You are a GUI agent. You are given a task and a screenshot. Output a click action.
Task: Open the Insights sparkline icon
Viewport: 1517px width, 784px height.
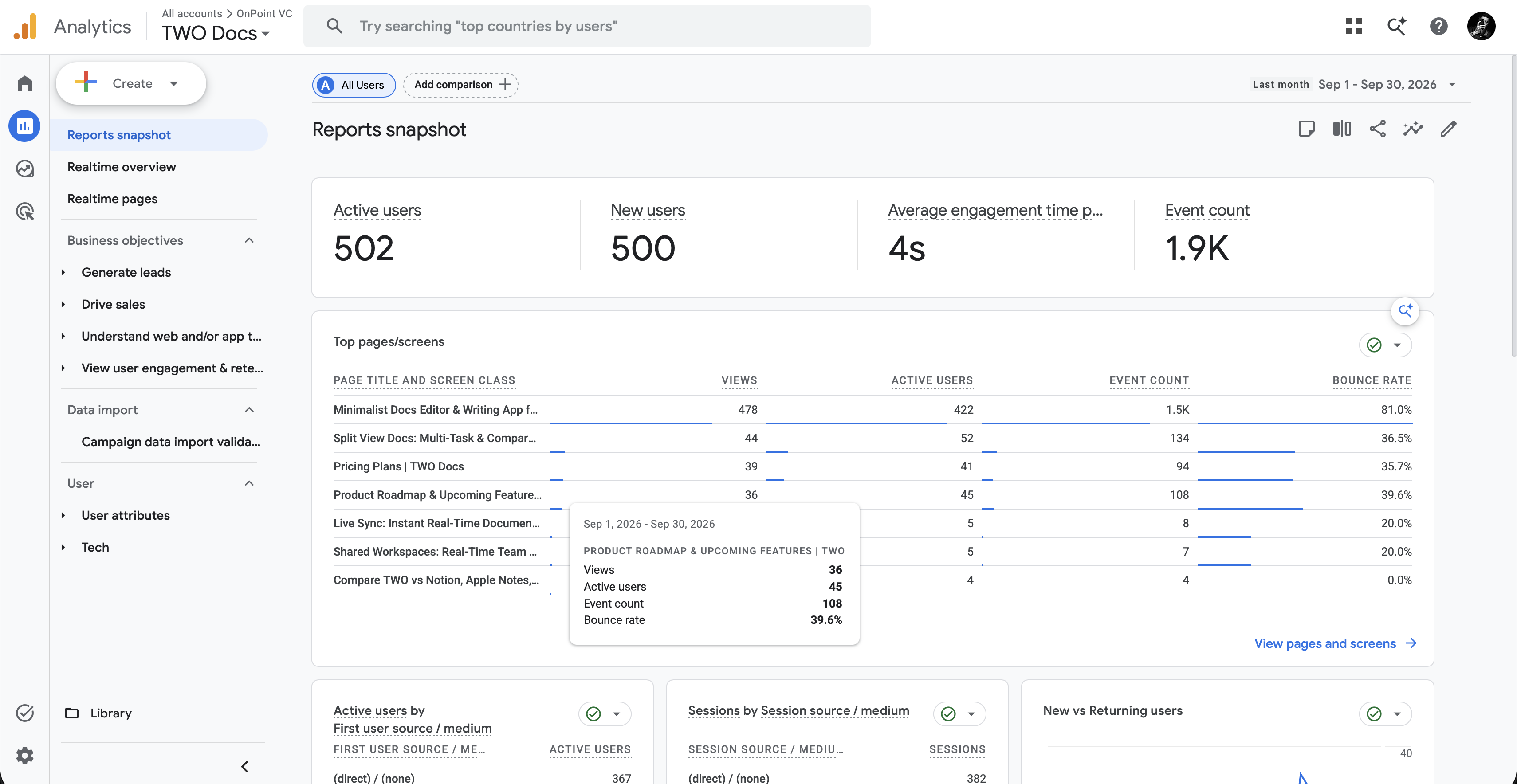click(1413, 129)
